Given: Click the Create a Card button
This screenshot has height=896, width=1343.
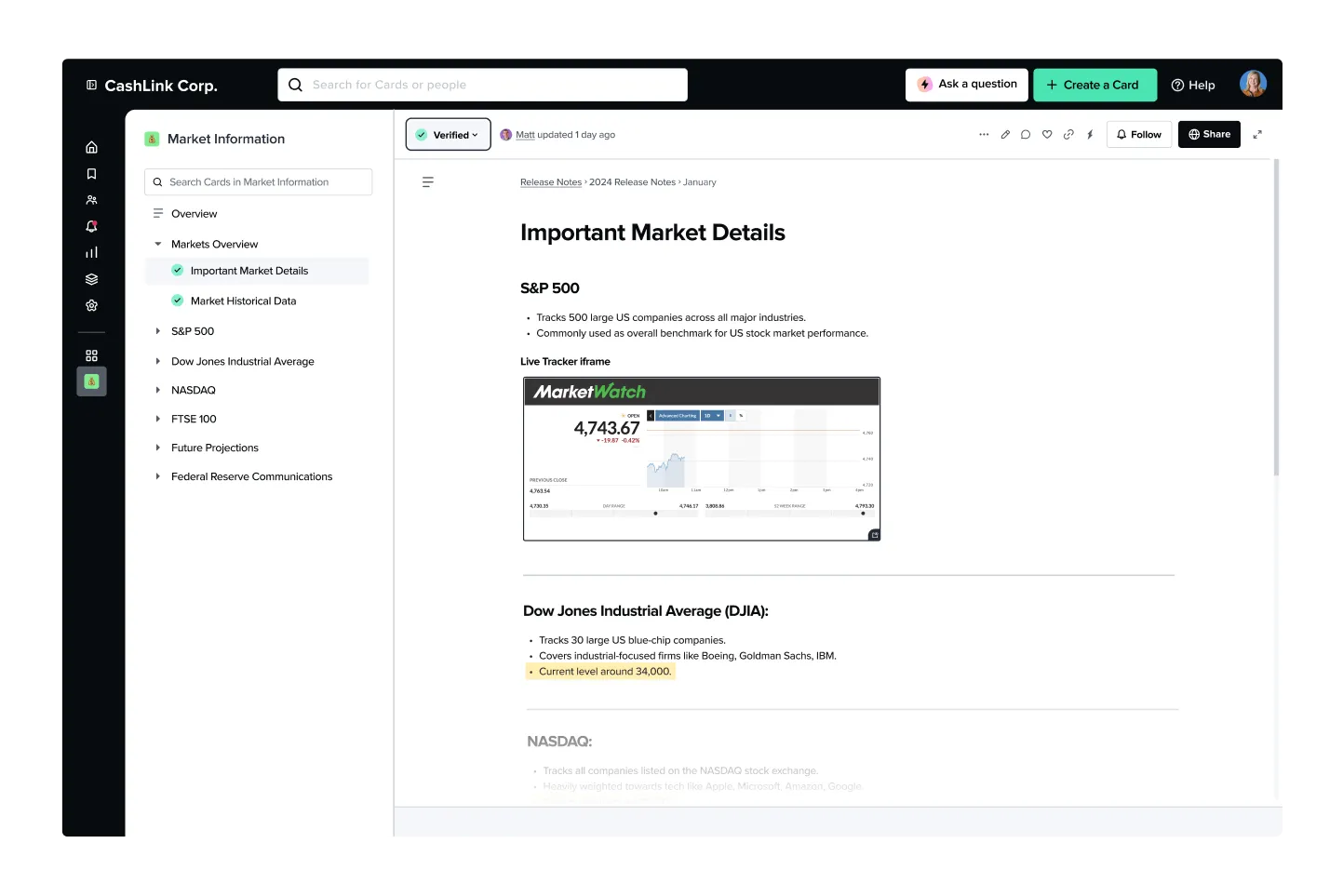Looking at the screenshot, I should click(x=1095, y=85).
